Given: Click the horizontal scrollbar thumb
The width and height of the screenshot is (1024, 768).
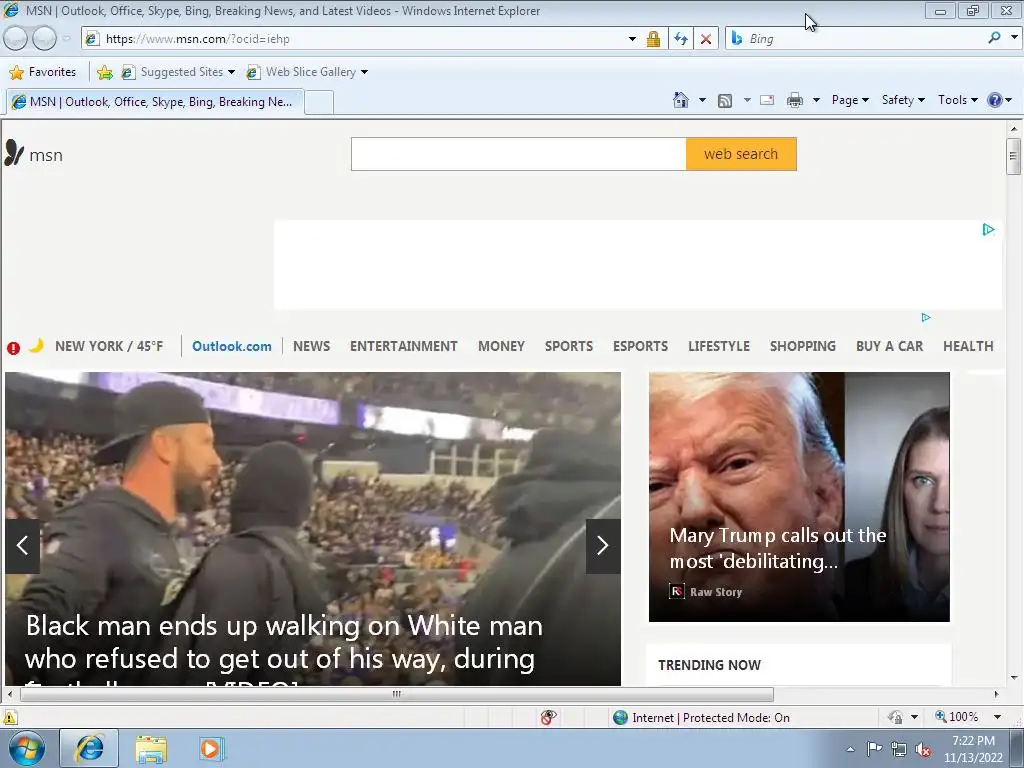Looking at the screenshot, I should pyautogui.click(x=397, y=694).
